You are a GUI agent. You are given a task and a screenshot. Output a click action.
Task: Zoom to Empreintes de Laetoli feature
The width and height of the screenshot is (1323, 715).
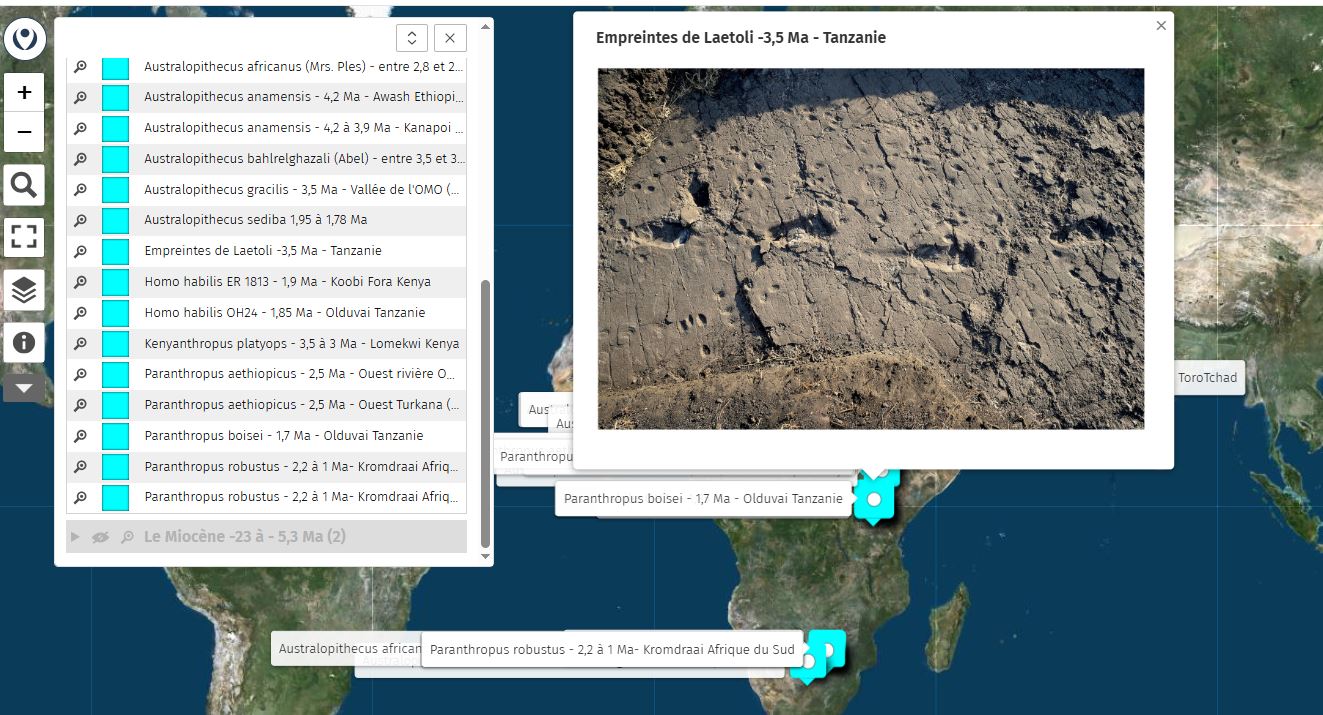coord(81,251)
